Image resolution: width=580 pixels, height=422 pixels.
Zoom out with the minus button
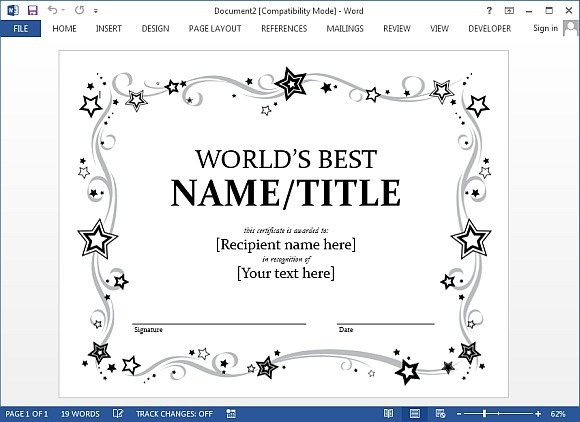click(x=459, y=414)
